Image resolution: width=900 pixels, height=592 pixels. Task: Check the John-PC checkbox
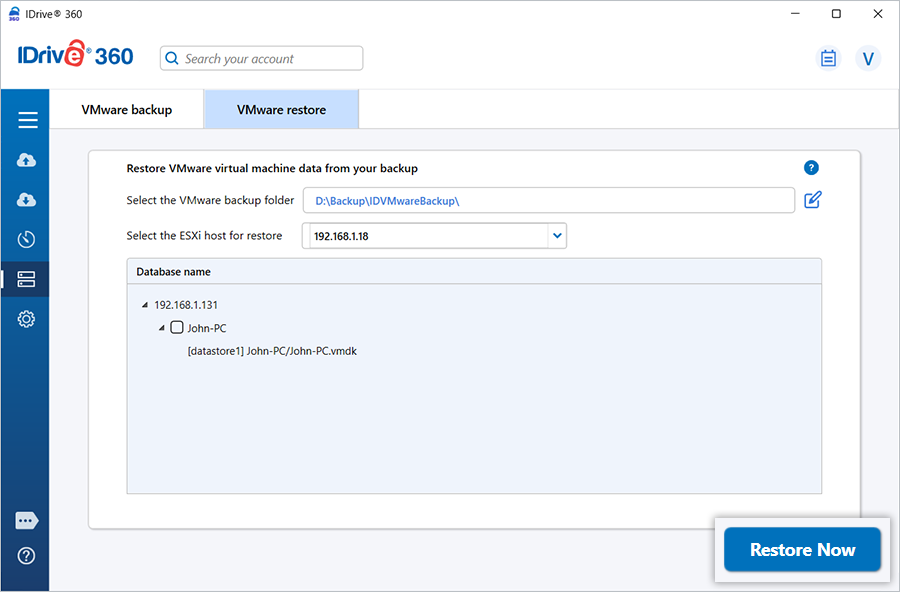[177, 327]
